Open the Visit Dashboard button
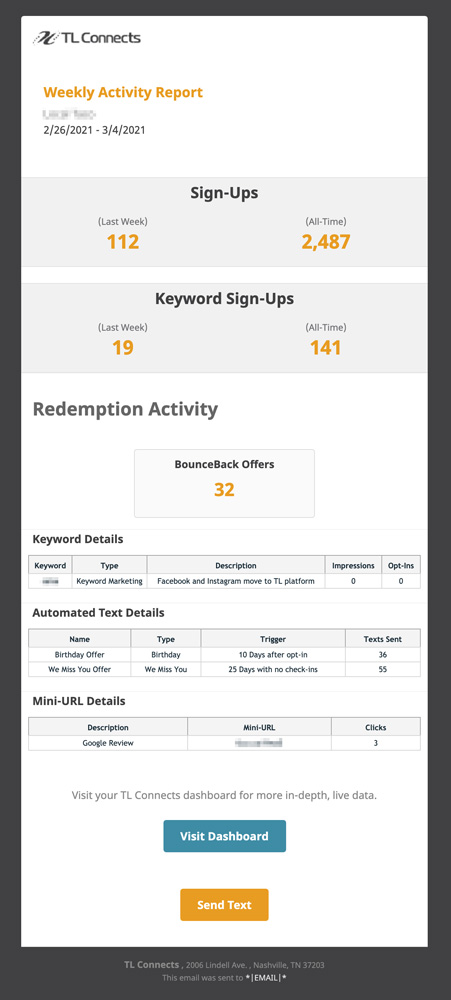Screen dimensions: 451x1000 pos(225,836)
